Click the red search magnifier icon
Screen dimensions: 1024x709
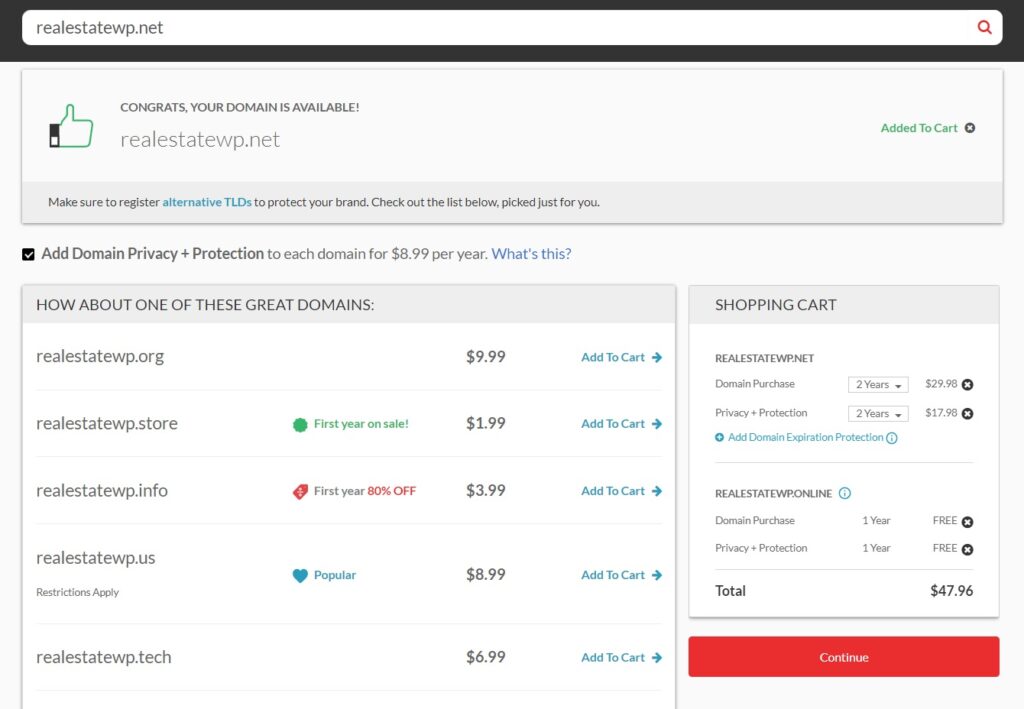(984, 27)
